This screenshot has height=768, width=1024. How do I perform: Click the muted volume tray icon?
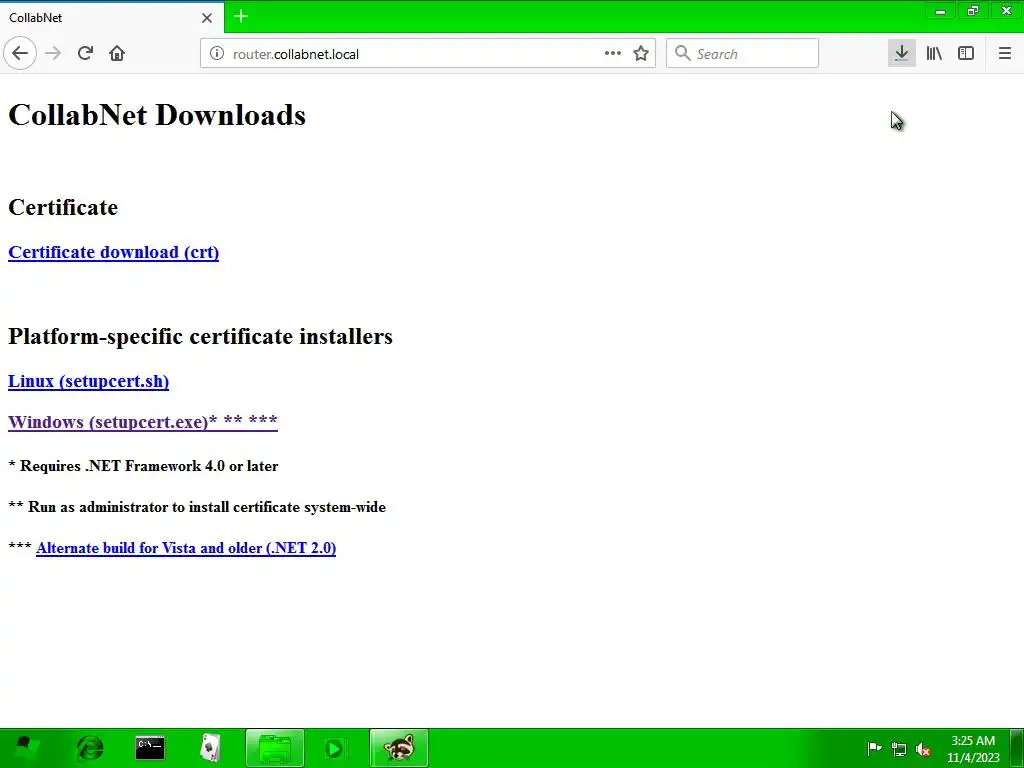pos(923,750)
